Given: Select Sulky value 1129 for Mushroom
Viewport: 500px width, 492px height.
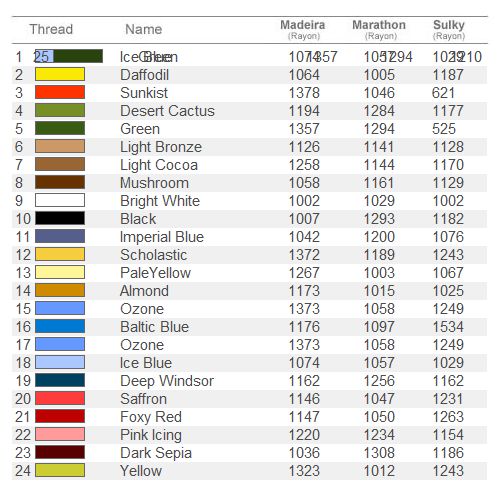Looking at the screenshot, I should (448, 183).
